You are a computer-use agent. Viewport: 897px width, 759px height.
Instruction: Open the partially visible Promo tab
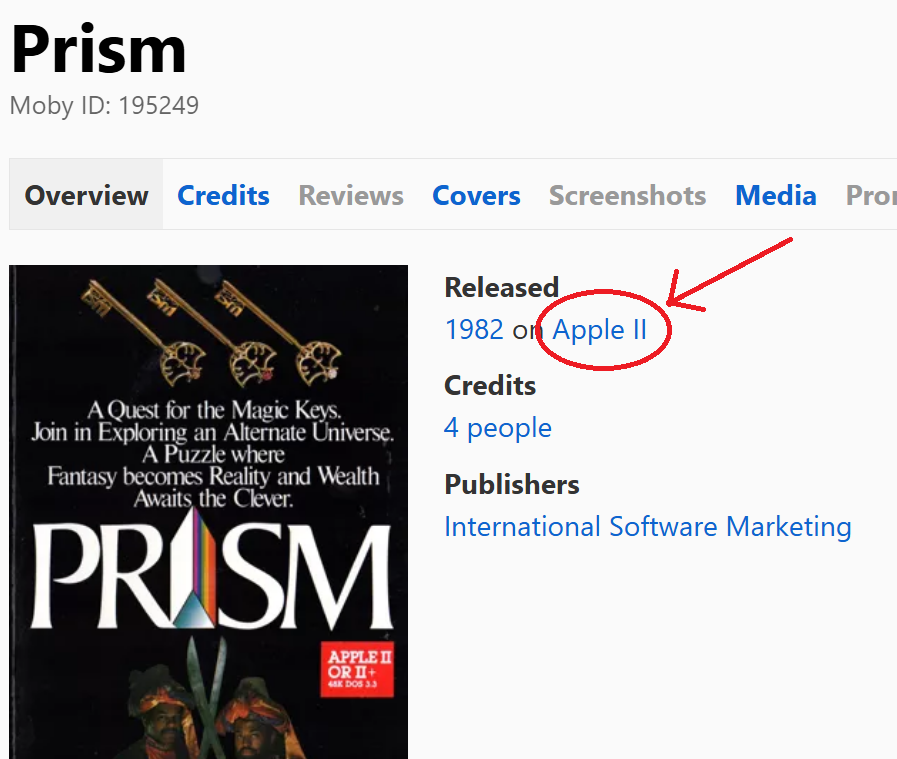pyautogui.click(x=871, y=196)
